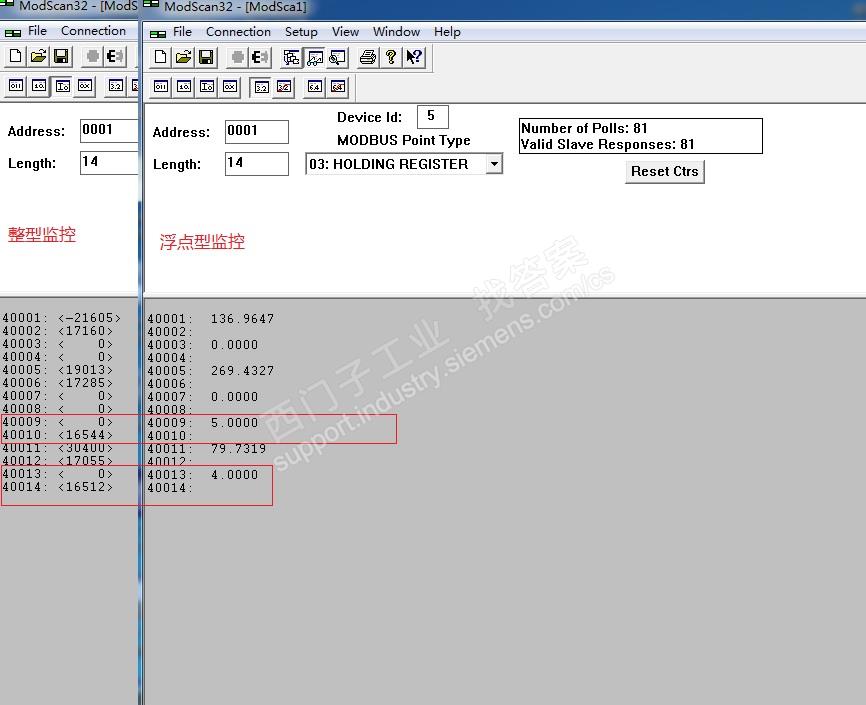Image resolution: width=866 pixels, height=705 pixels.
Task: Click the Reset Ctrs button
Action: pyautogui.click(x=664, y=172)
